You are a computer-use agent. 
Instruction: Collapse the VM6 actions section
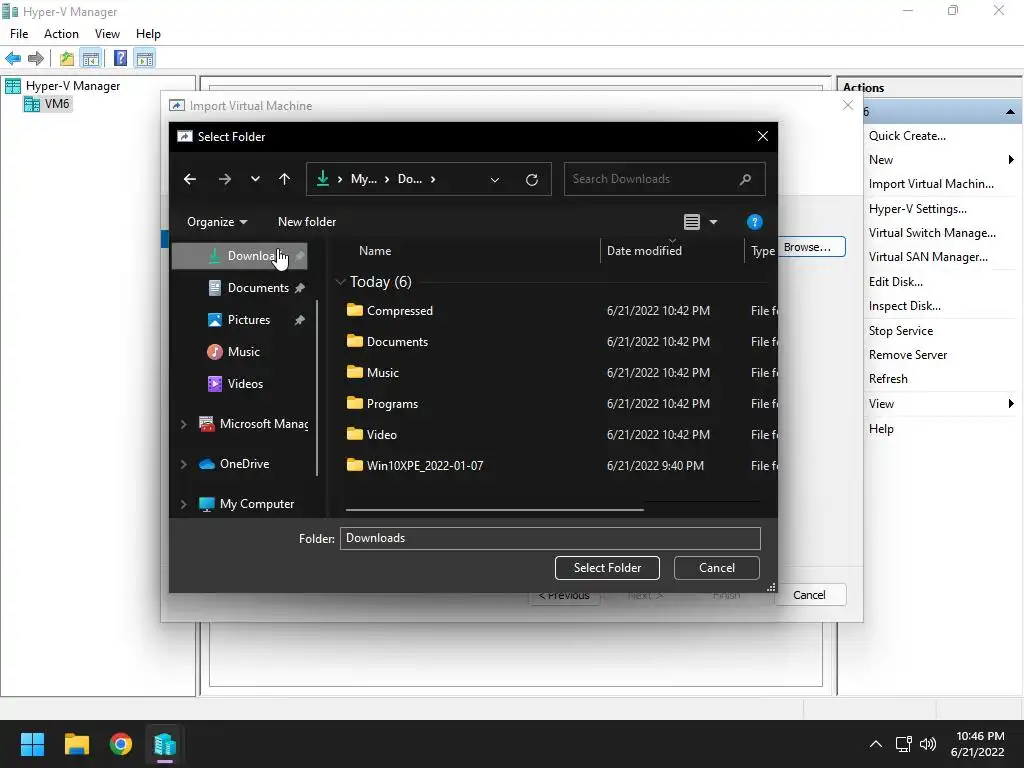[1010, 112]
